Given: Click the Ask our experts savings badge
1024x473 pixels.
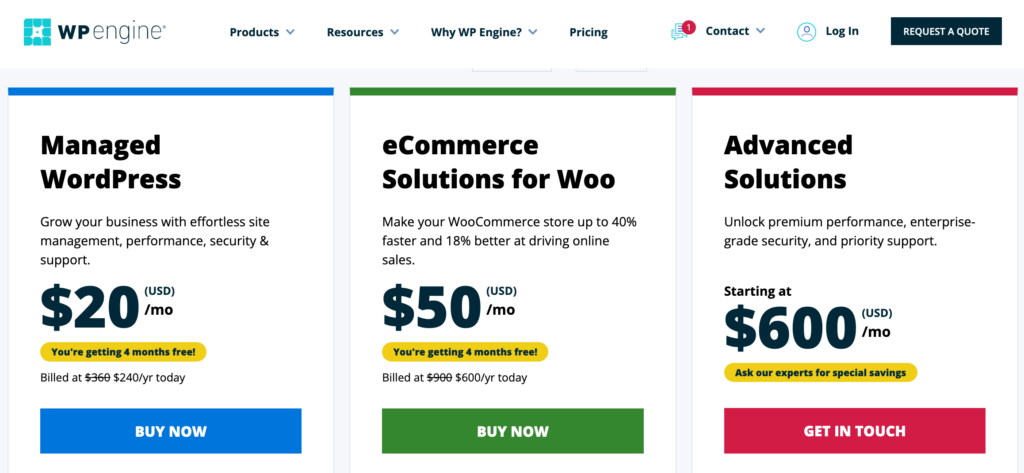Looking at the screenshot, I should [820, 373].
